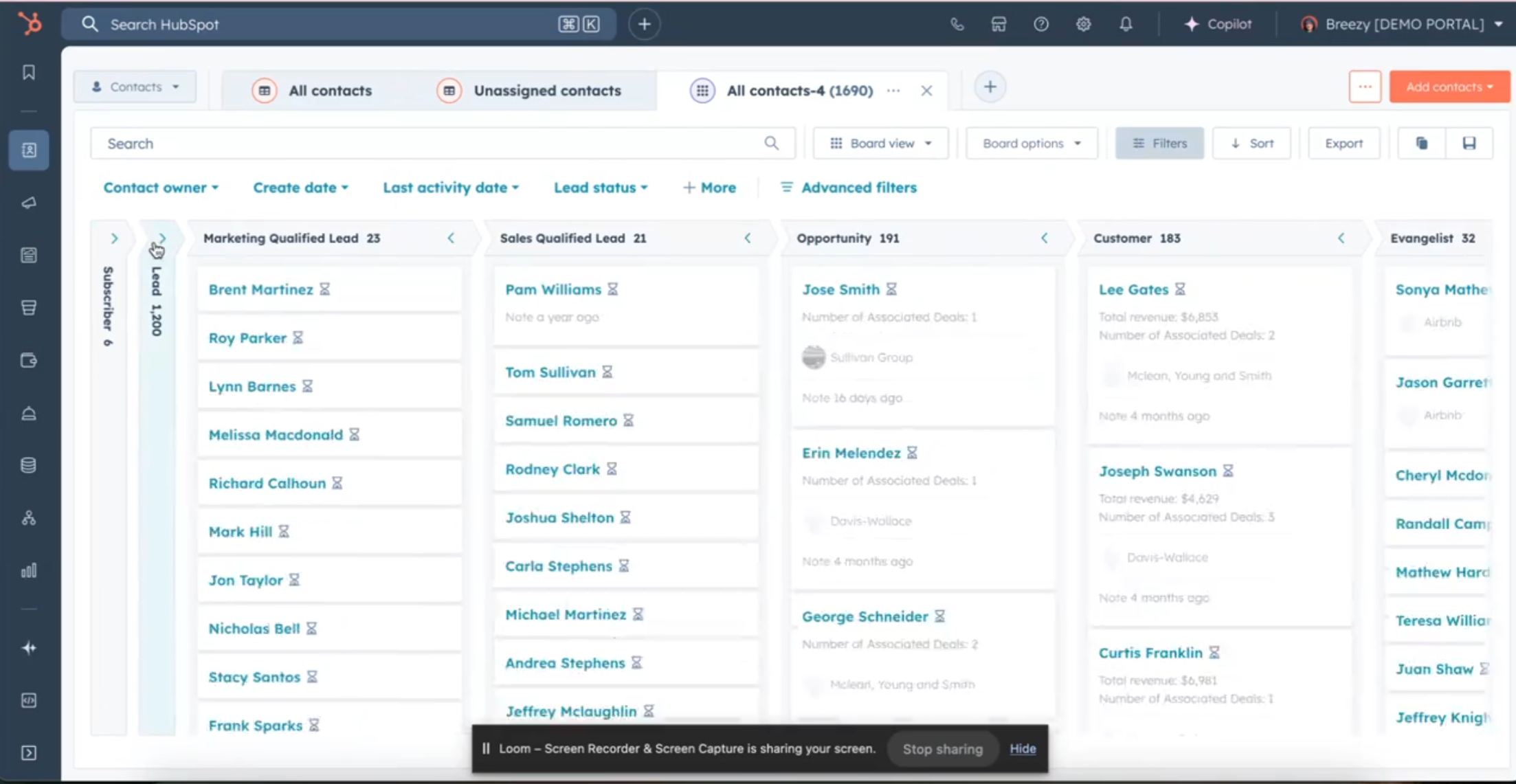Viewport: 1516px width, 784px height.
Task: Click in the Search HubSpot field
Action: pos(338,24)
